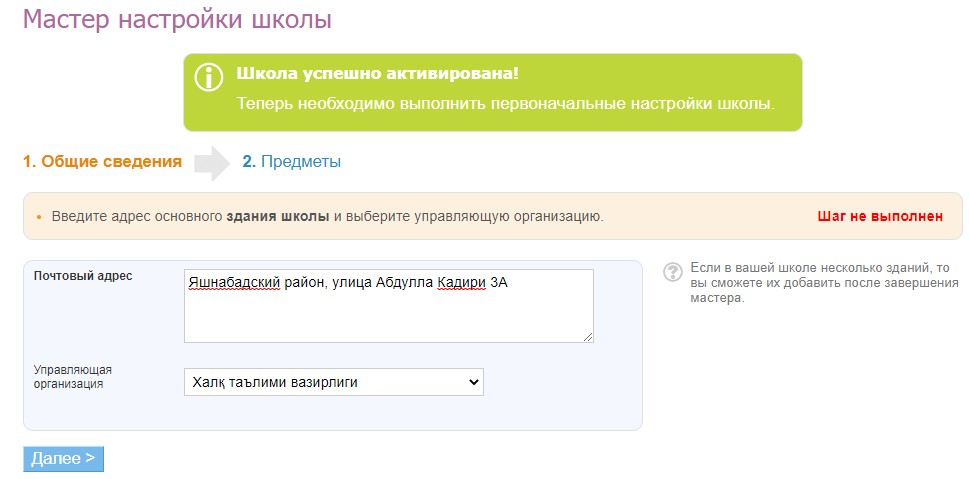Click the textarea resize grip corner
The width and height of the screenshot is (969, 479).
pos(588,337)
